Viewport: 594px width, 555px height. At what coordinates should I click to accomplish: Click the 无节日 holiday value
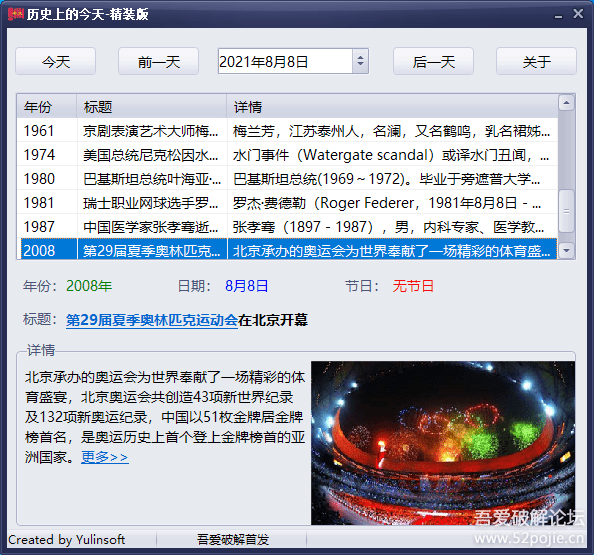pos(413,286)
